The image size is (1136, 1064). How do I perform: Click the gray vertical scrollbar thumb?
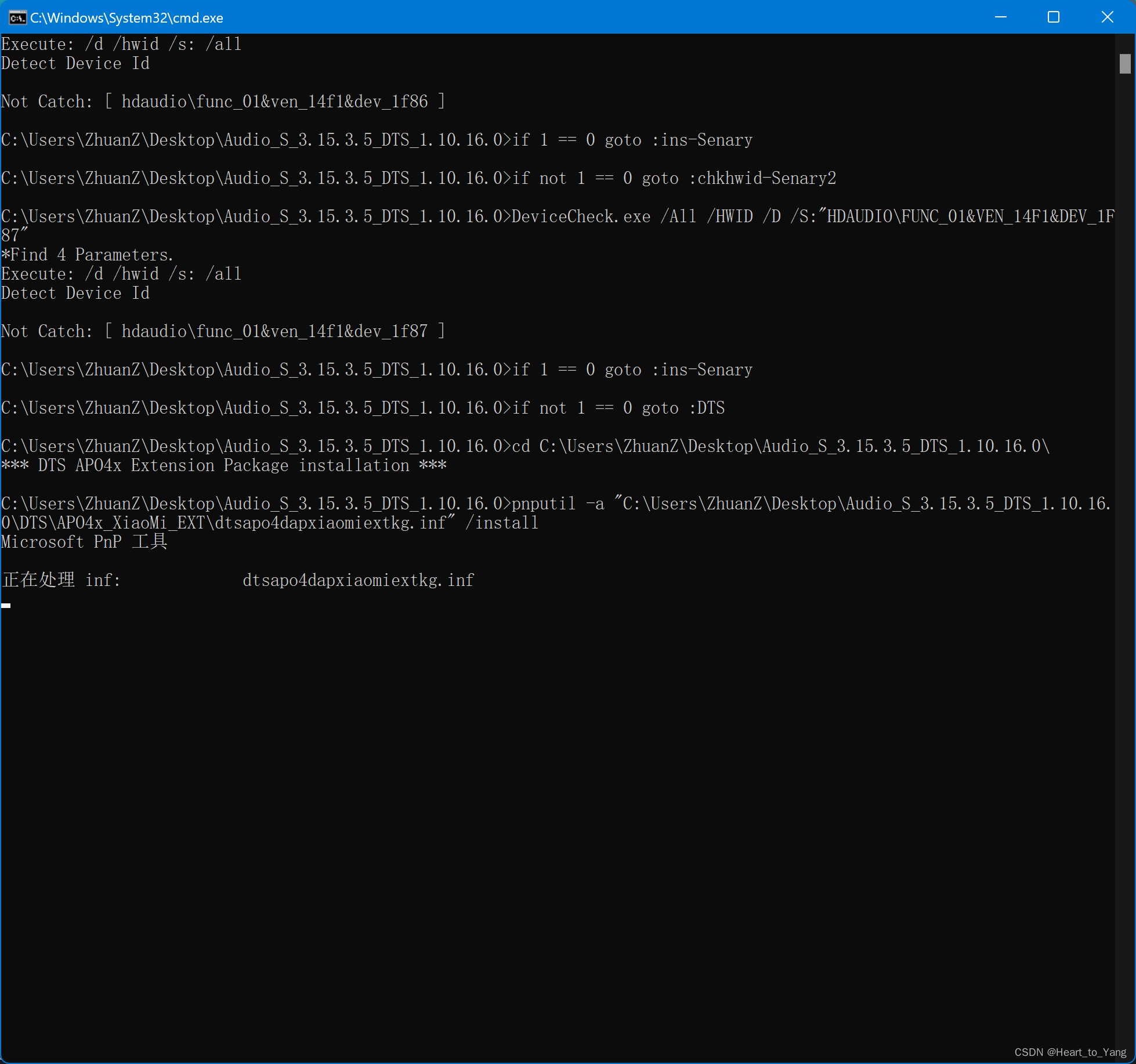coord(1125,64)
